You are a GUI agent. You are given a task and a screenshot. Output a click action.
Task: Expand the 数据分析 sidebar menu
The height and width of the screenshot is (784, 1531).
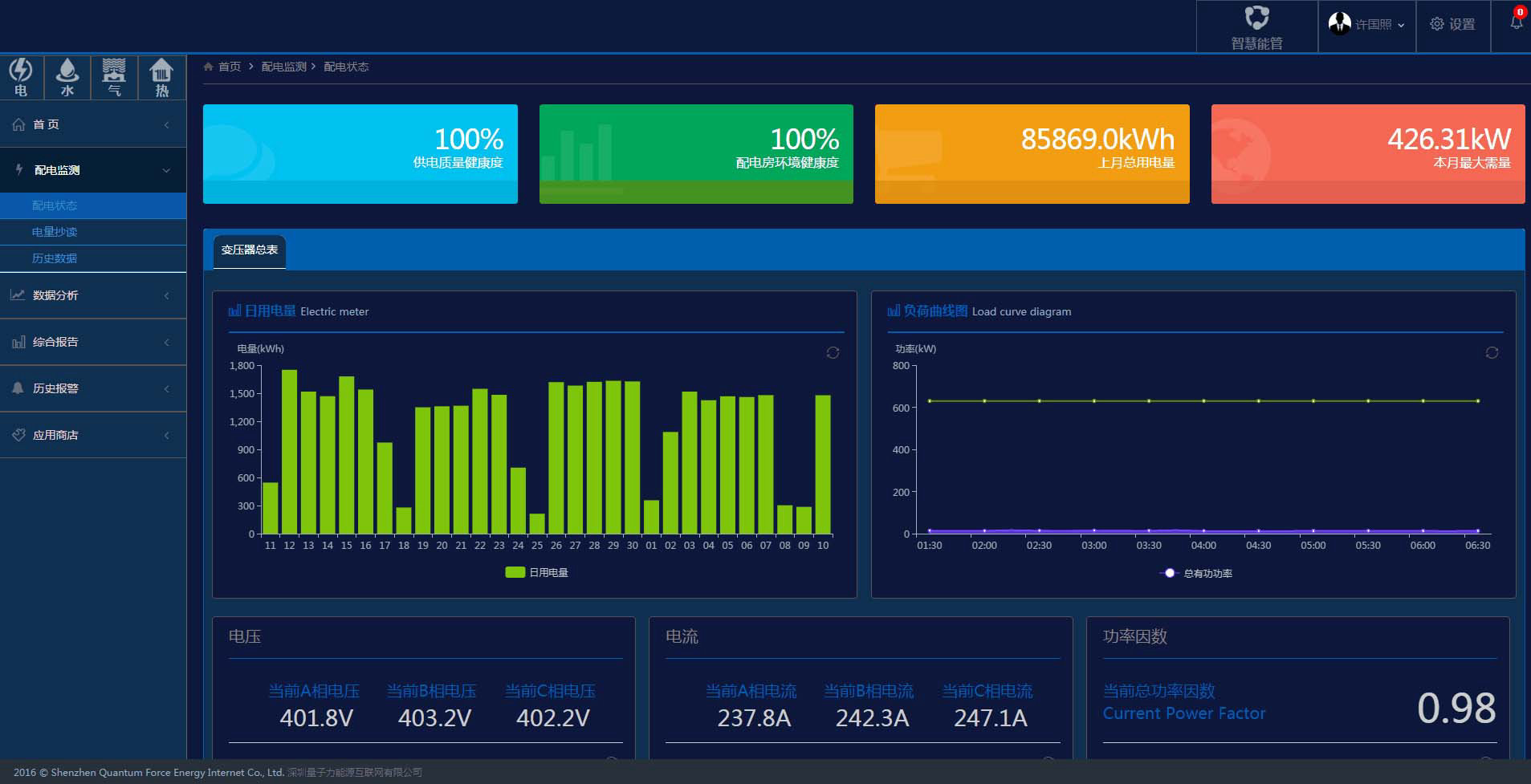pos(93,295)
